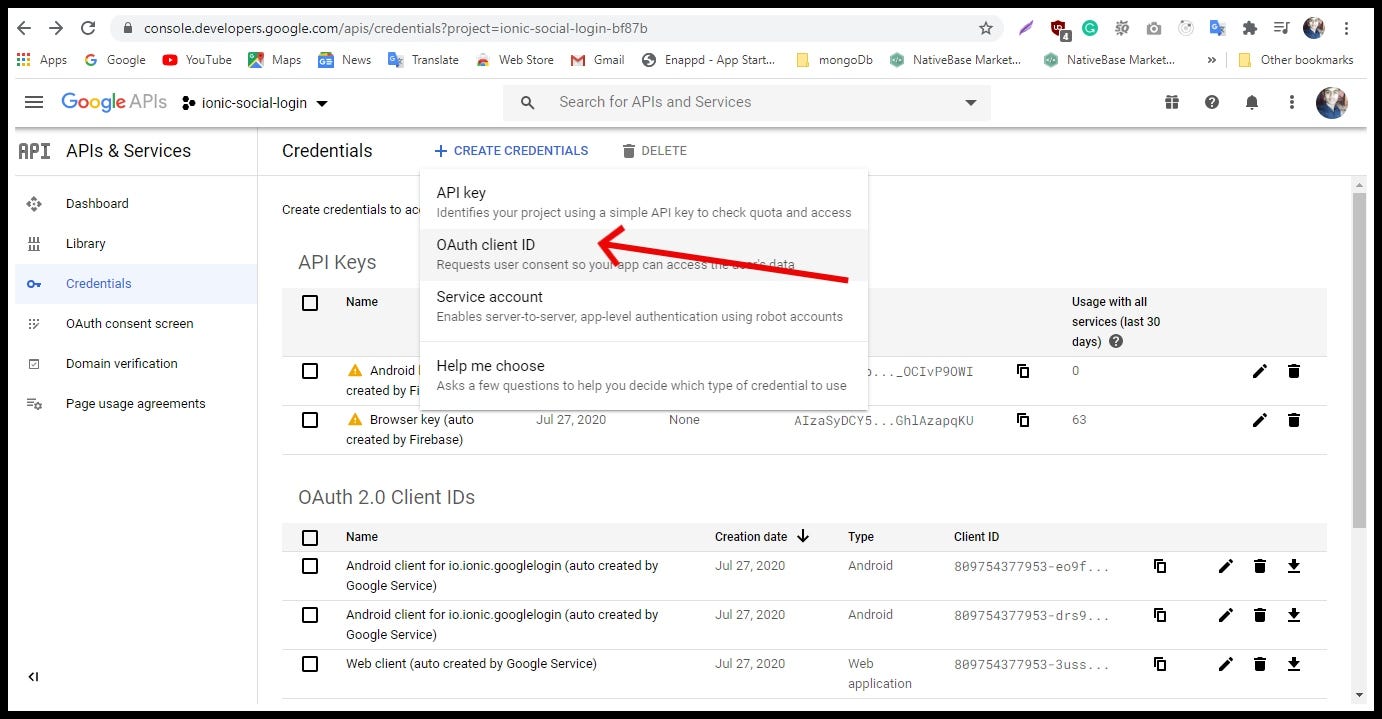Check the Web client row checkbox

310,664
